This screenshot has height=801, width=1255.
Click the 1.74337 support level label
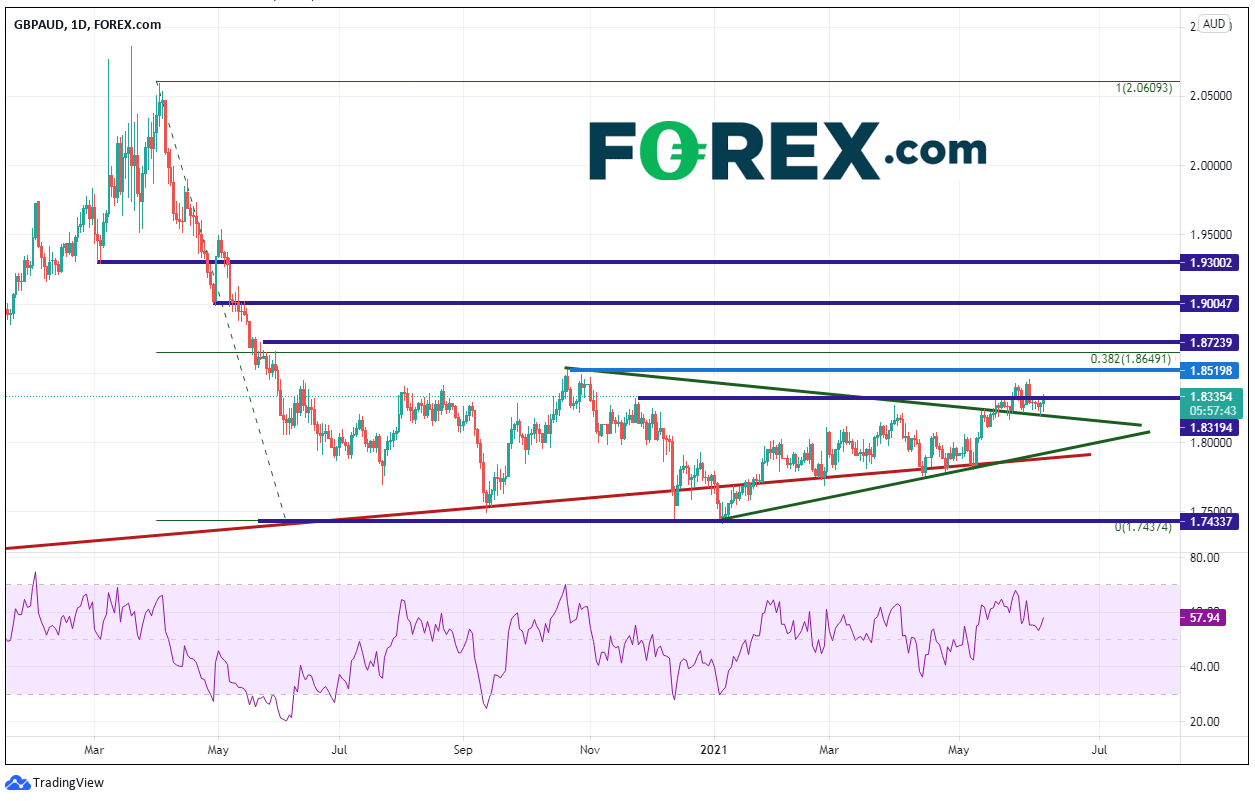click(x=1212, y=521)
